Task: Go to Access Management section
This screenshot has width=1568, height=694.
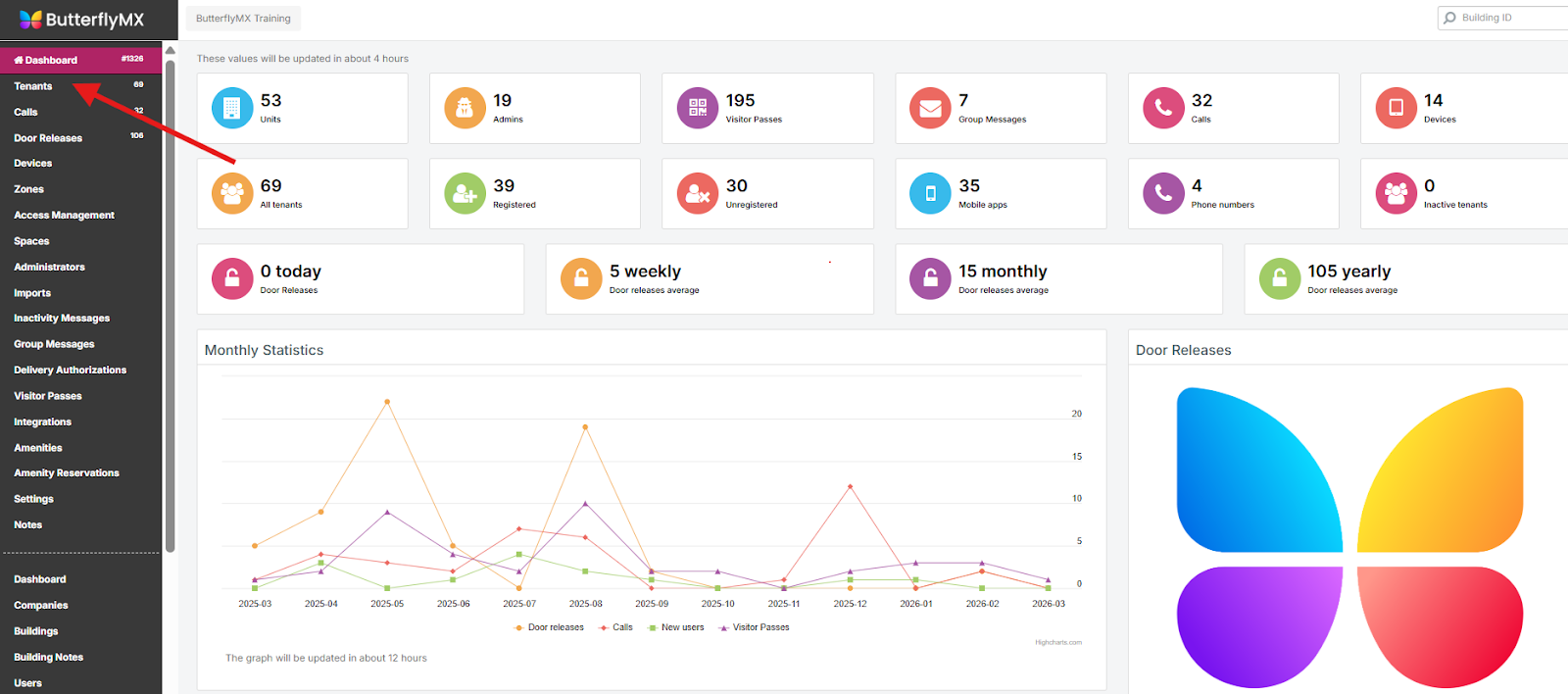Action: click(64, 216)
